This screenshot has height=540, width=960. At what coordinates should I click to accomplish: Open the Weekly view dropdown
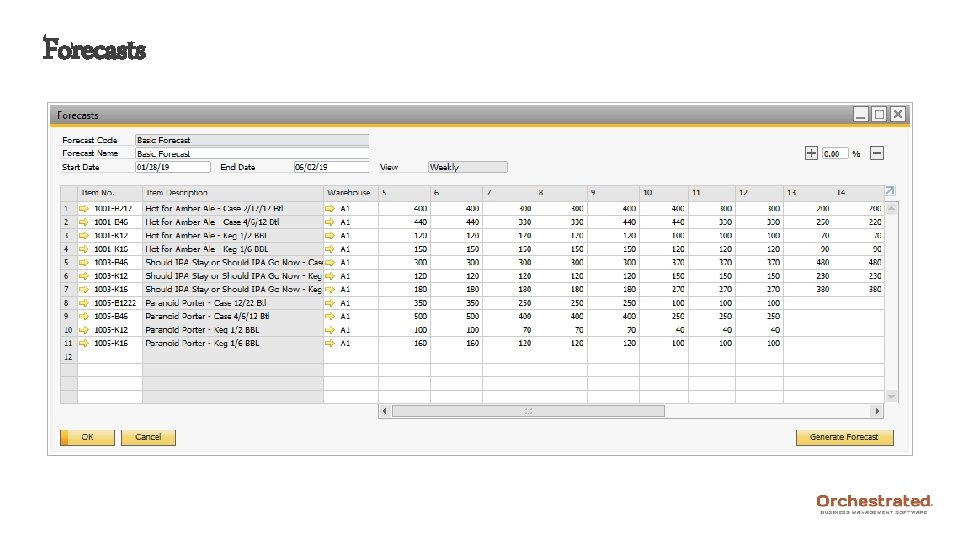click(468, 167)
